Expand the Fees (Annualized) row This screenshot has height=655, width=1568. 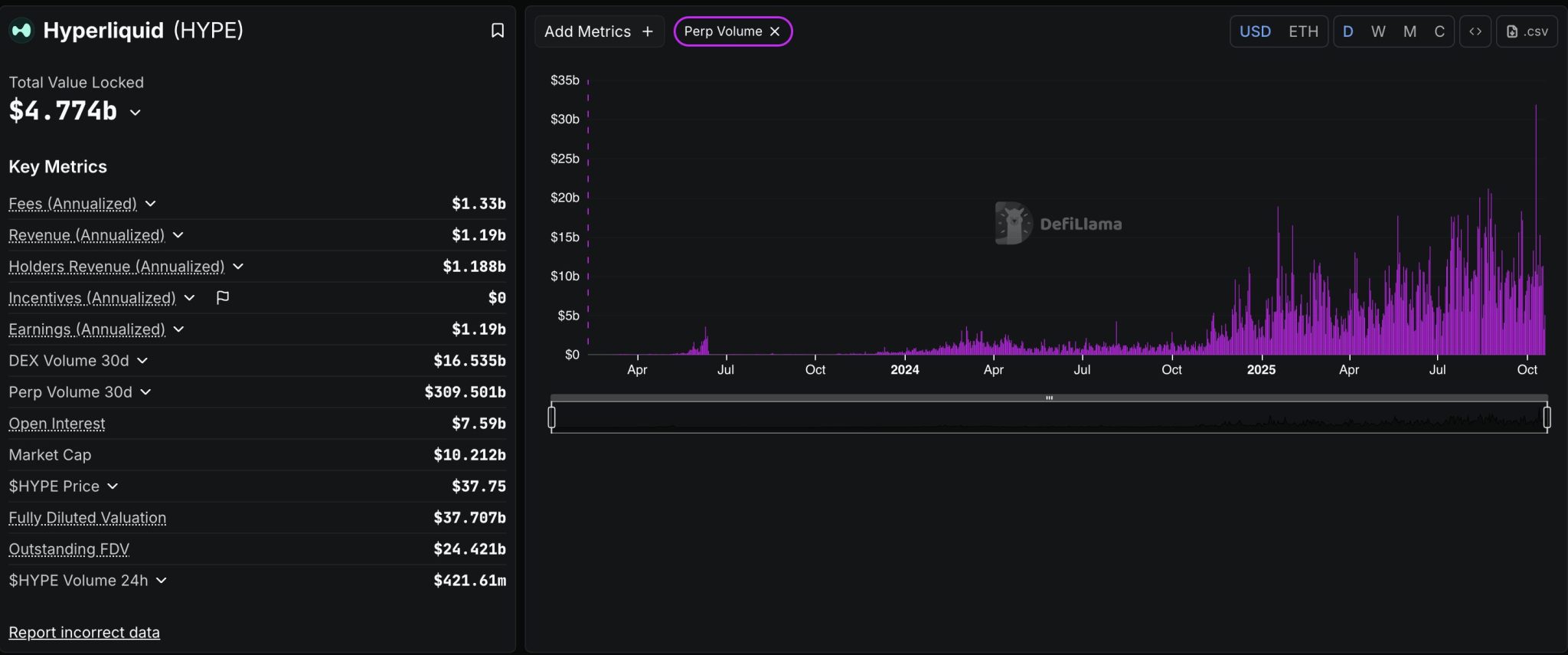[x=151, y=204]
